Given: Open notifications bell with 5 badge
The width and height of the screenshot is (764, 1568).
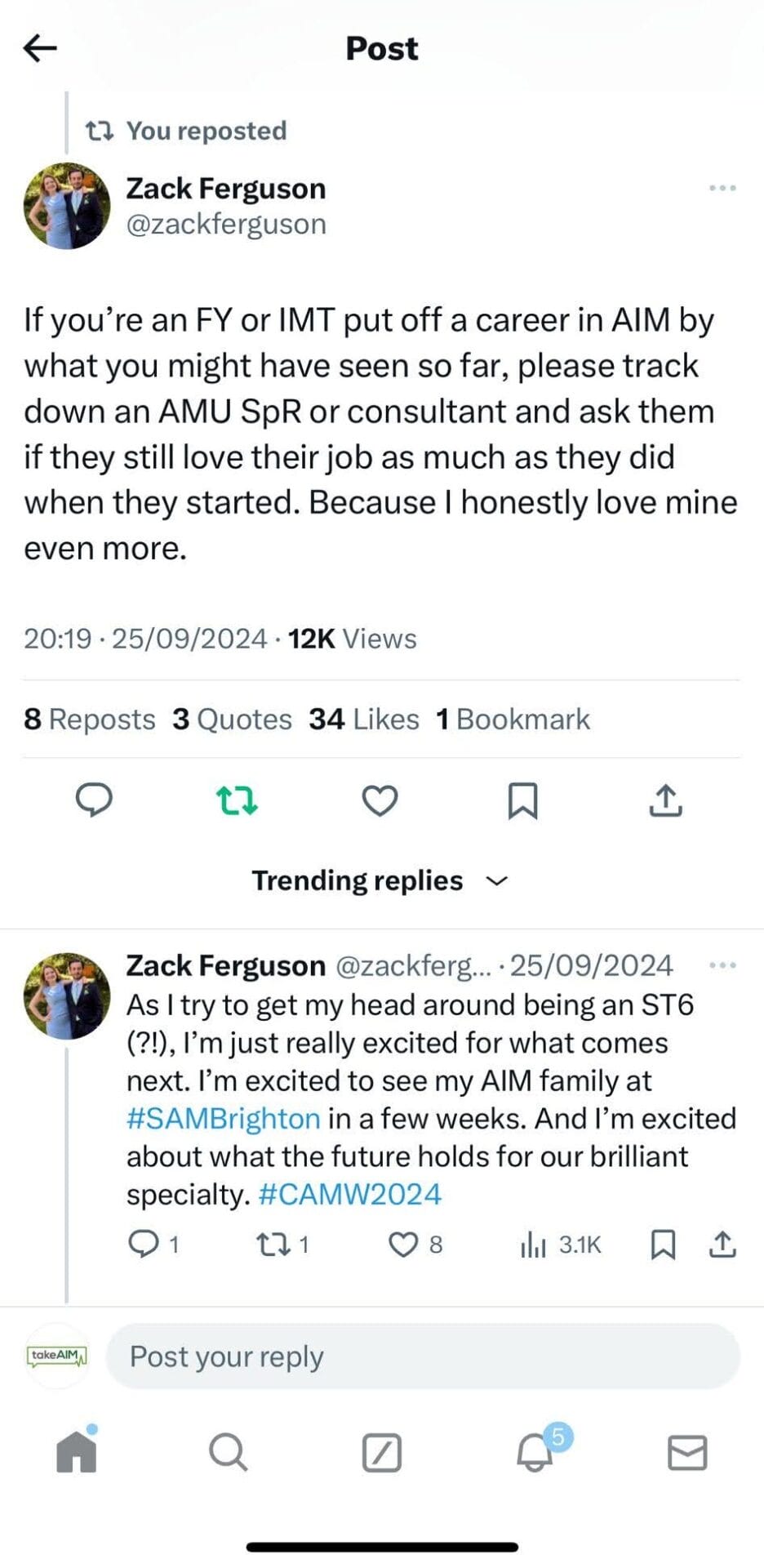Looking at the screenshot, I should 536,1453.
